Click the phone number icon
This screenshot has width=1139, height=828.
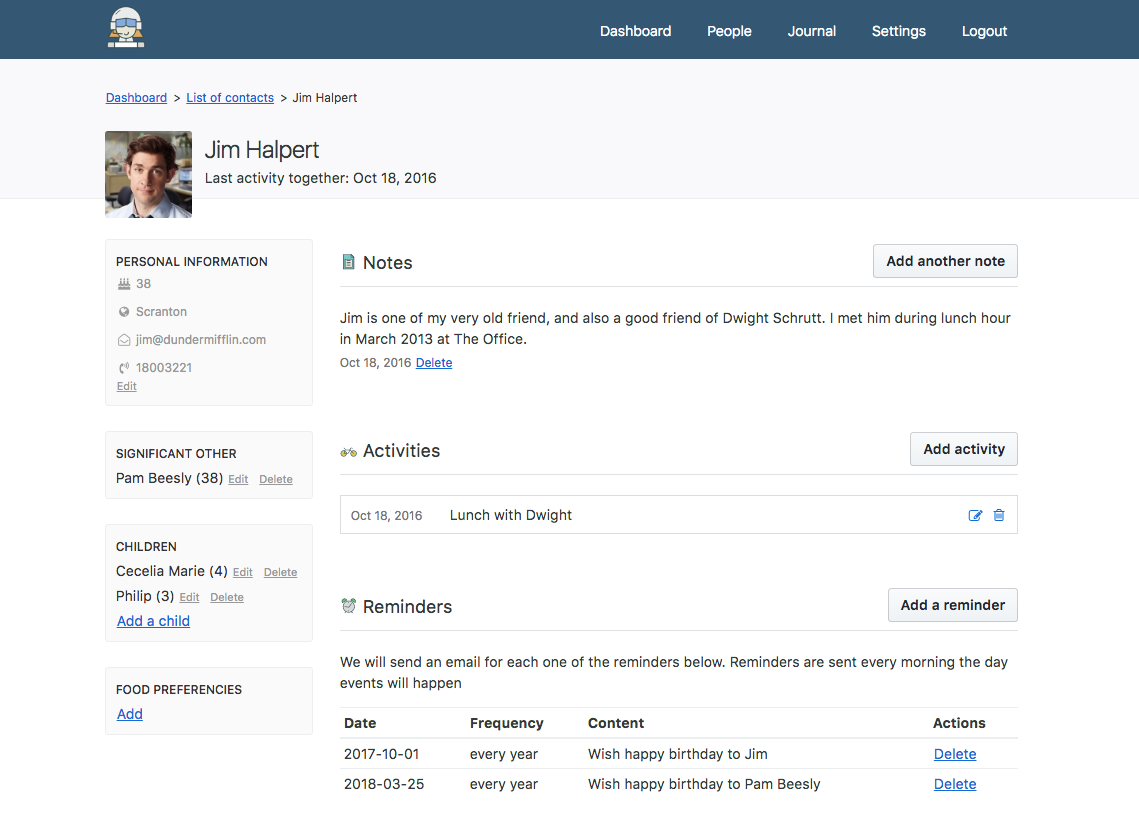click(122, 367)
